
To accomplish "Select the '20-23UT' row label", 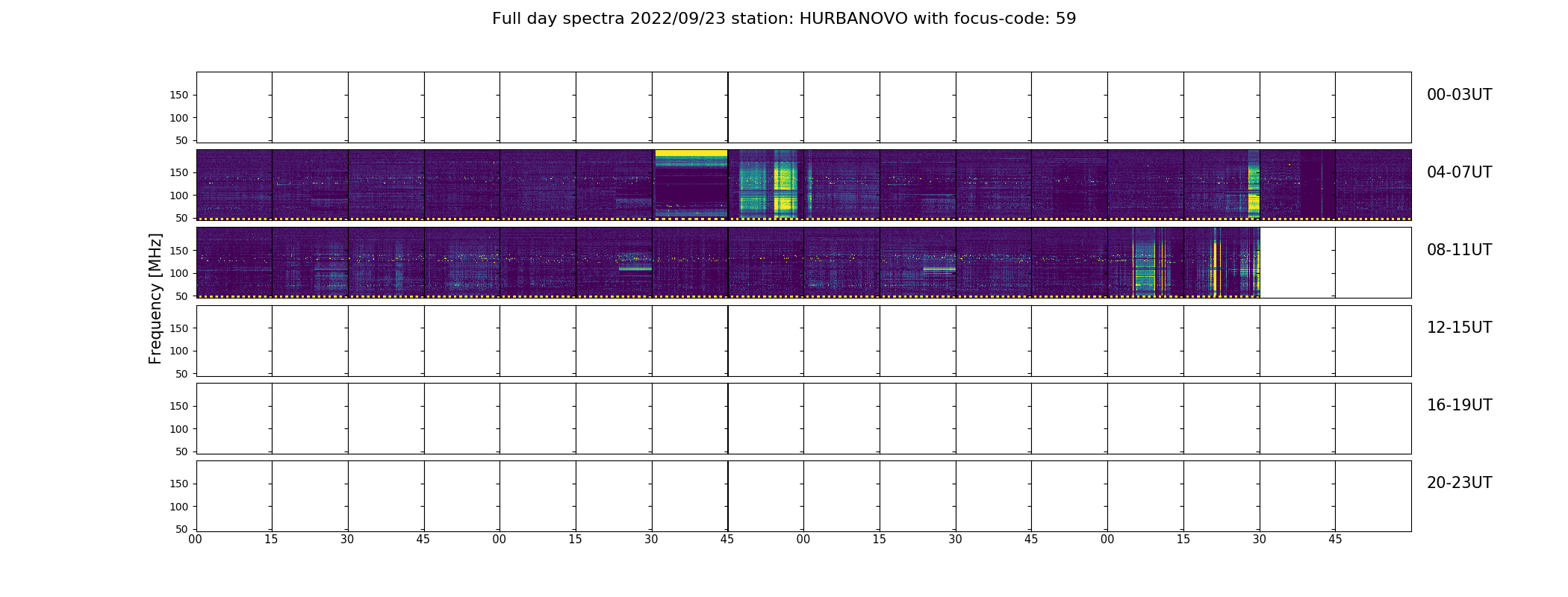I will (x=1459, y=483).
